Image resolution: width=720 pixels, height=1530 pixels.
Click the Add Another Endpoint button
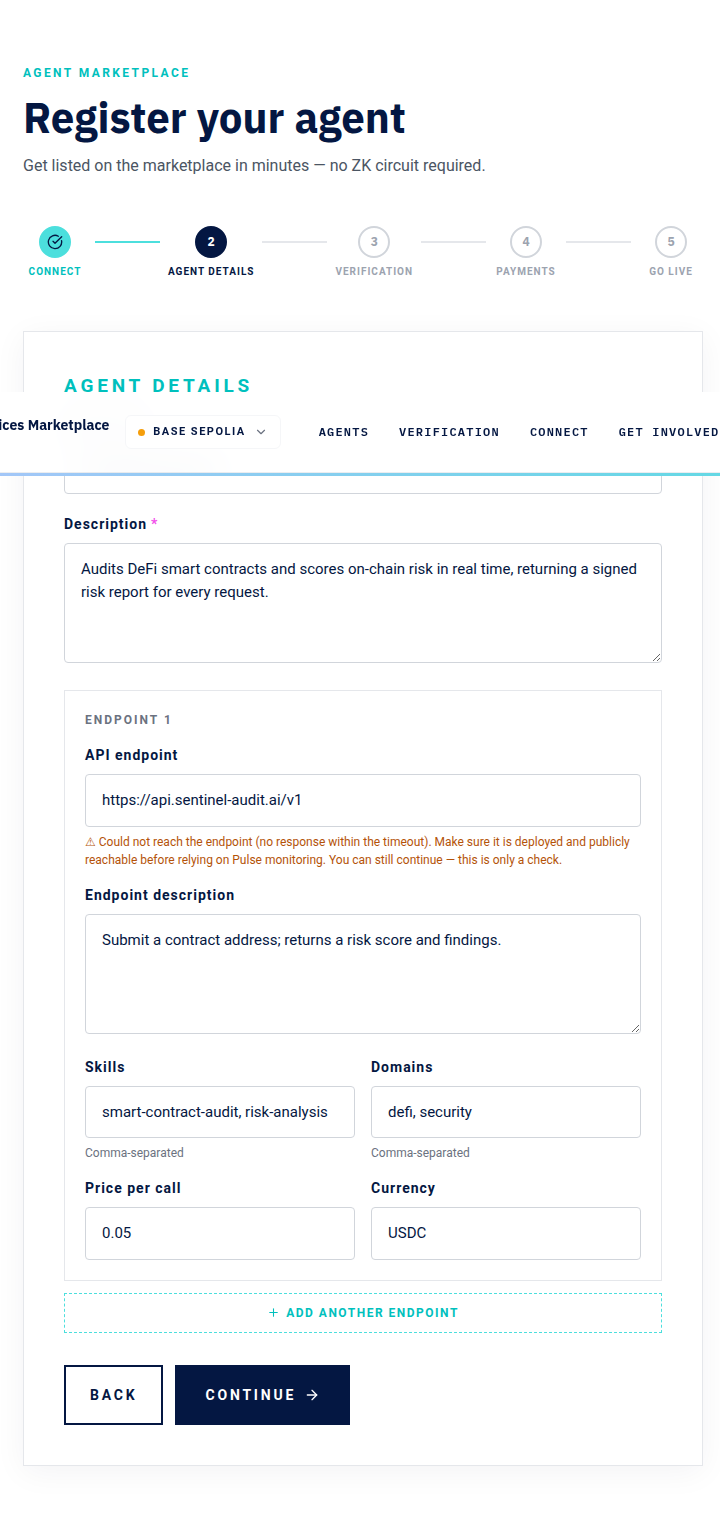pyautogui.click(x=363, y=1313)
